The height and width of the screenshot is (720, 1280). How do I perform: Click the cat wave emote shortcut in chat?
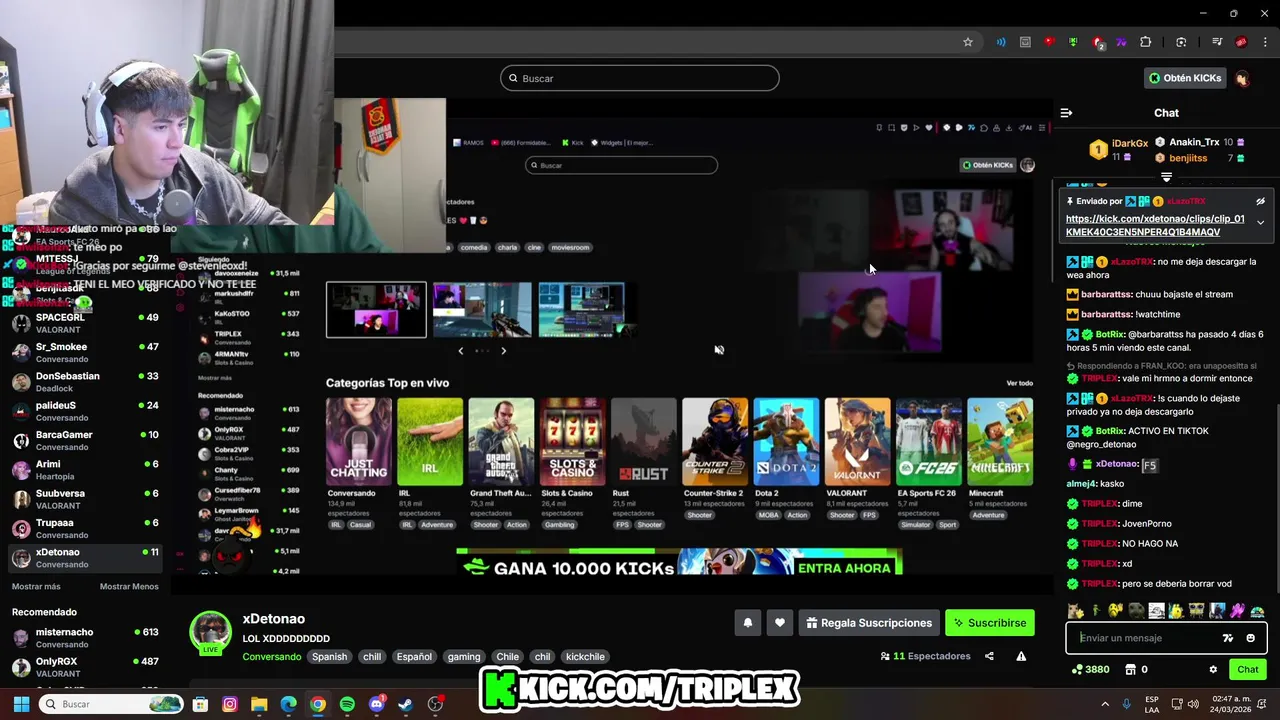[1075, 611]
